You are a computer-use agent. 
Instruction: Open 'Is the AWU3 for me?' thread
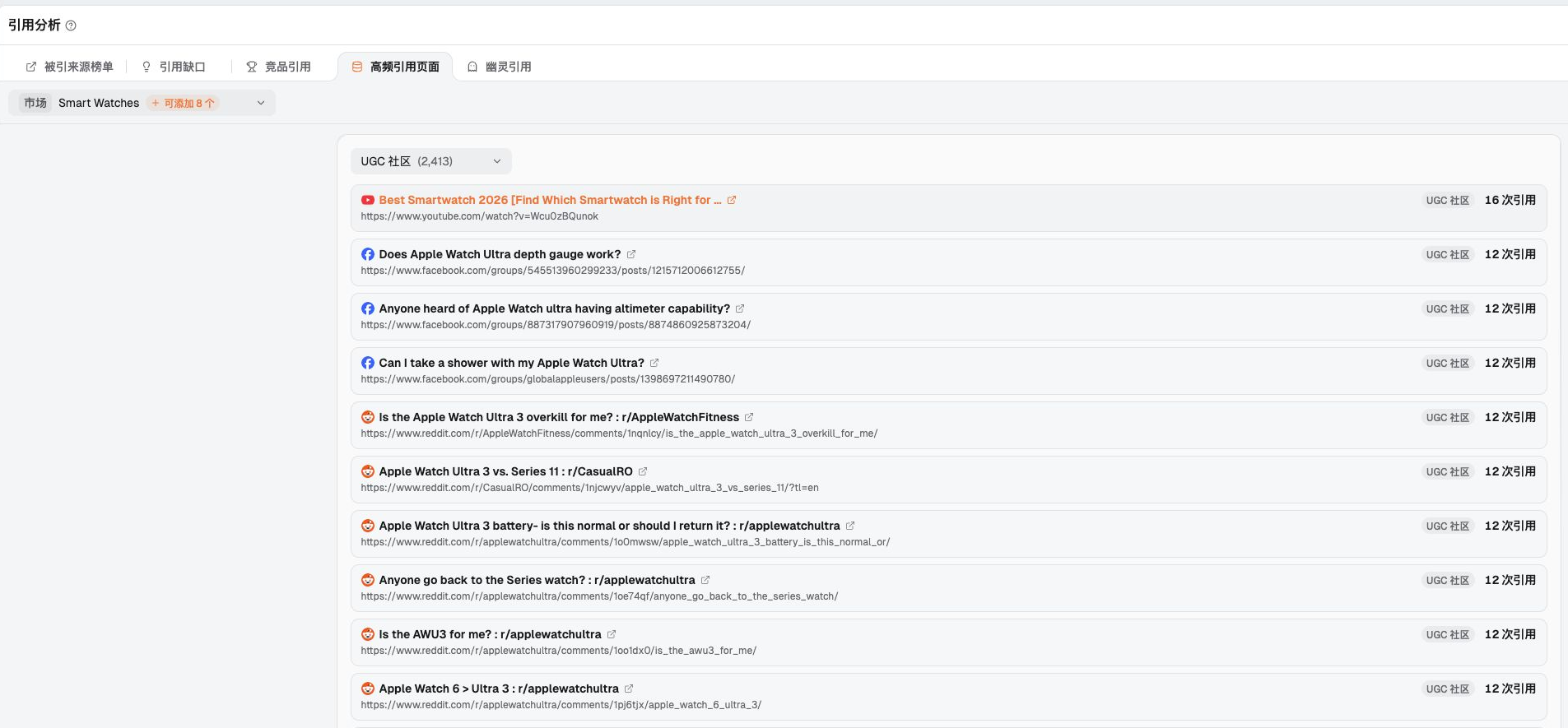coord(490,634)
